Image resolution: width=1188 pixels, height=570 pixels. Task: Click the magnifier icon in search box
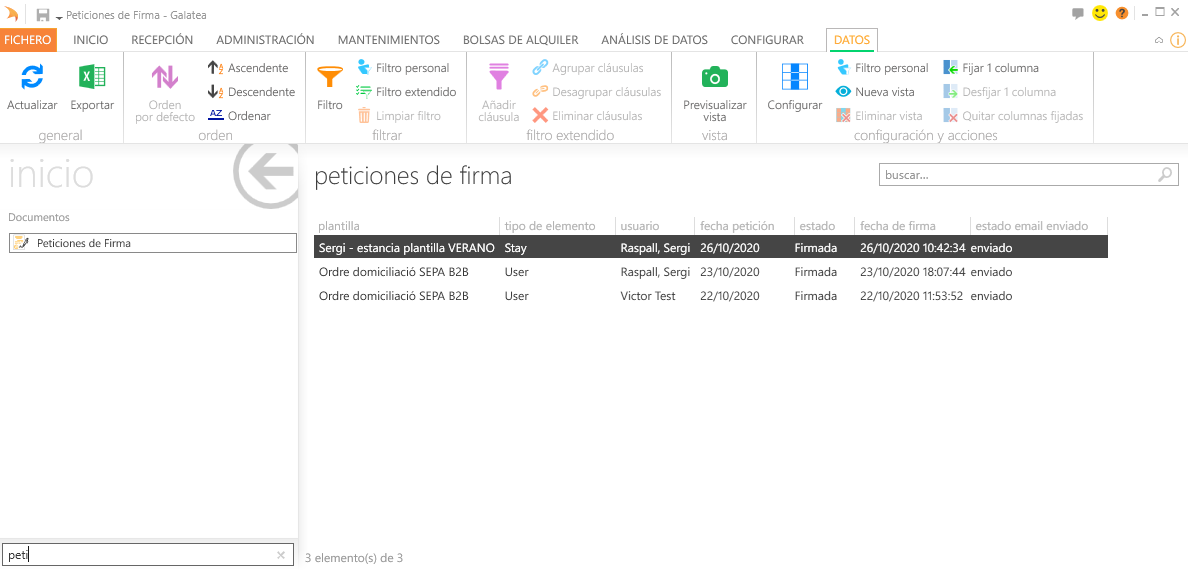point(1166,174)
